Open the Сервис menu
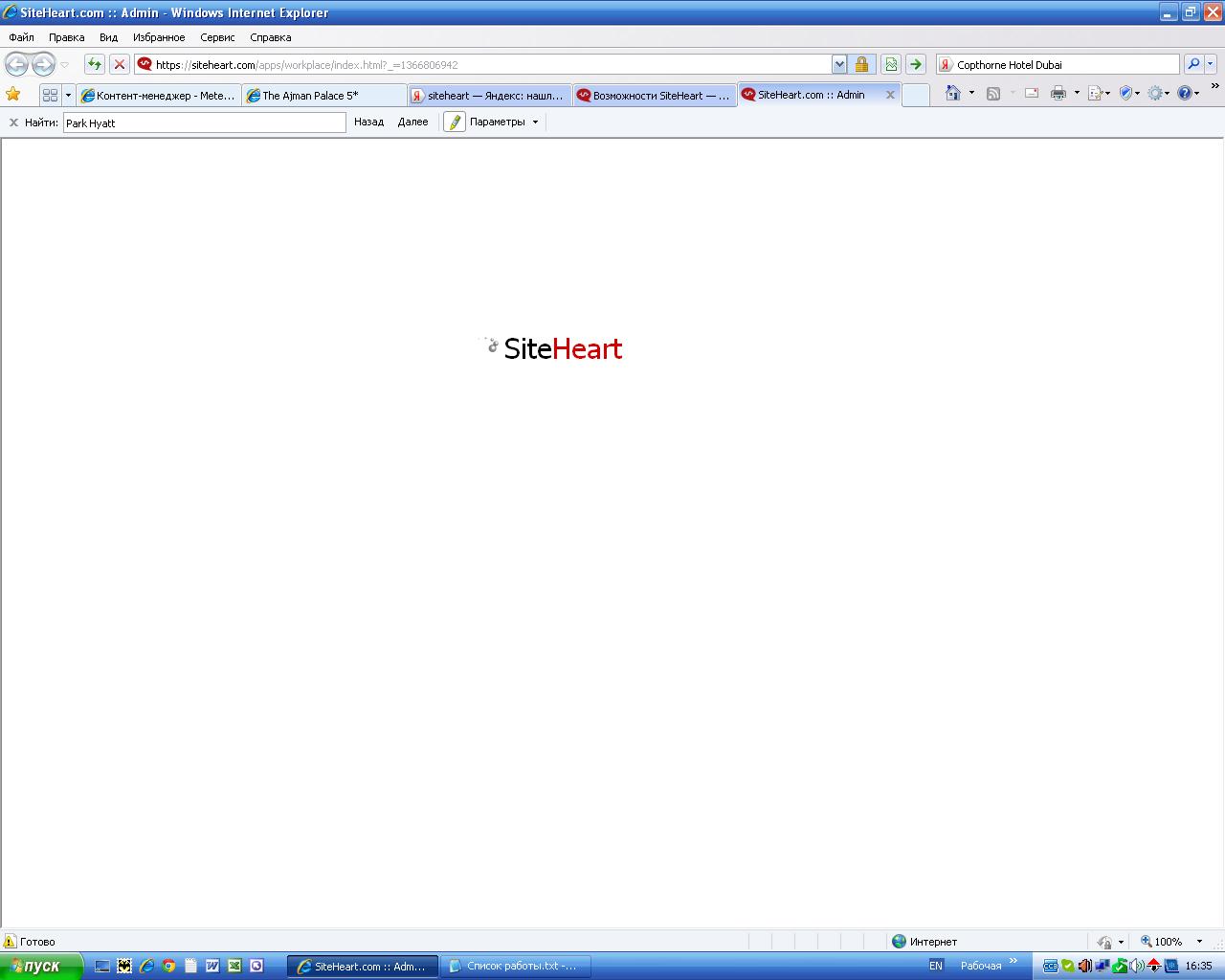This screenshot has width=1225, height=980. click(x=217, y=37)
